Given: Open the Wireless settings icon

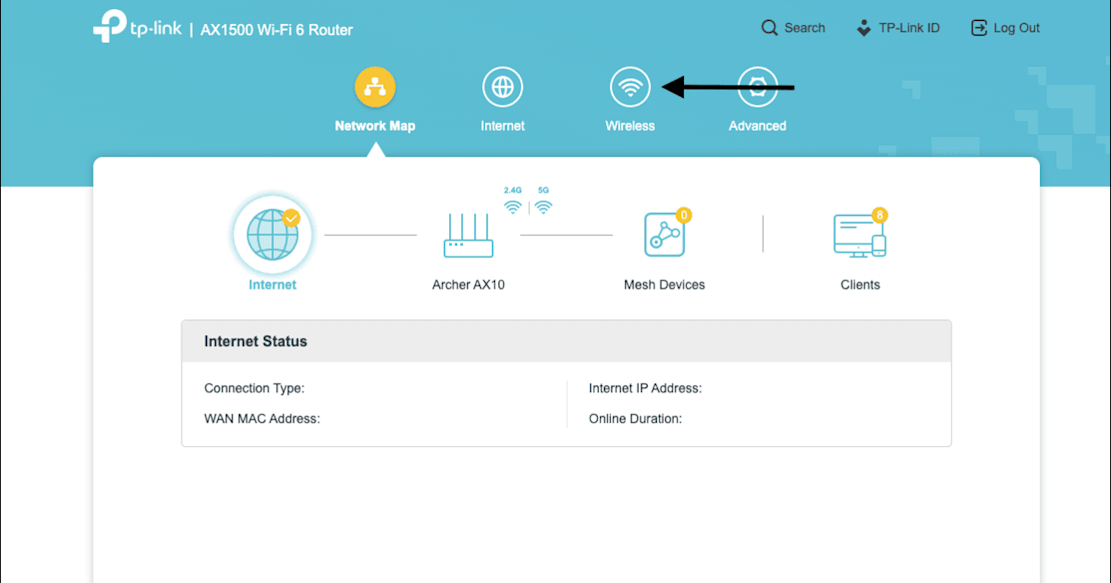Looking at the screenshot, I should click(x=630, y=87).
